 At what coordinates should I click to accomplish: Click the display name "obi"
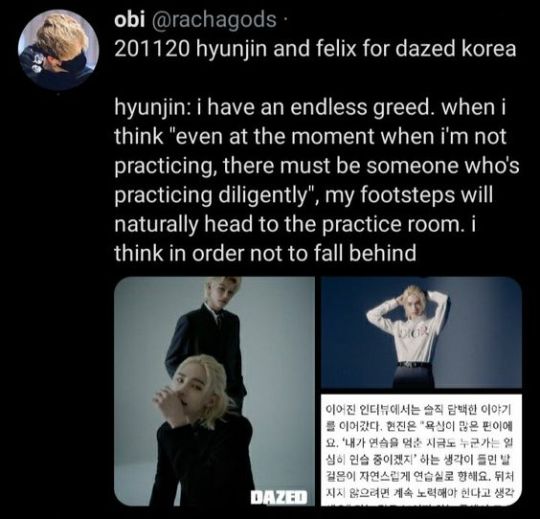[x=129, y=20]
